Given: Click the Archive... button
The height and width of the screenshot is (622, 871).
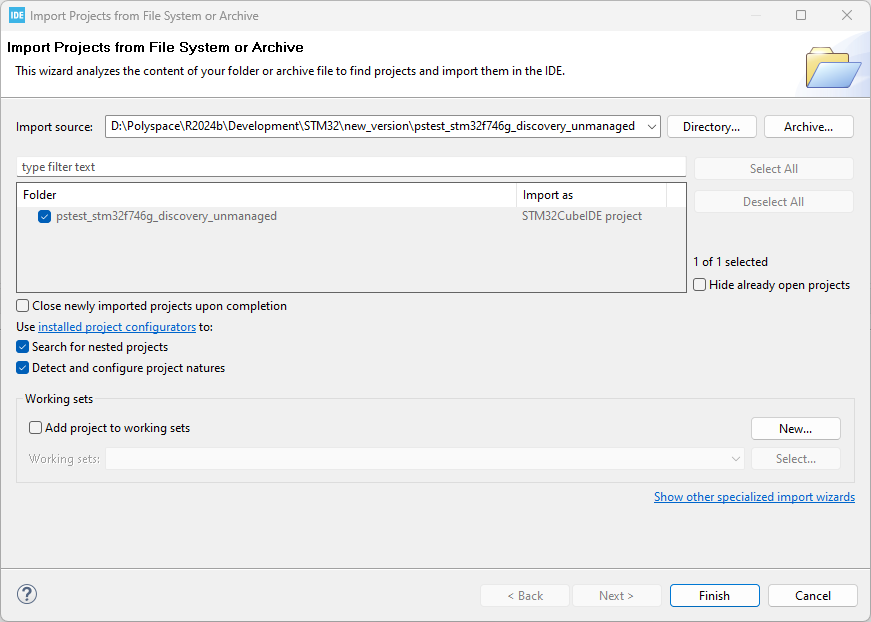Looking at the screenshot, I should tap(809, 127).
